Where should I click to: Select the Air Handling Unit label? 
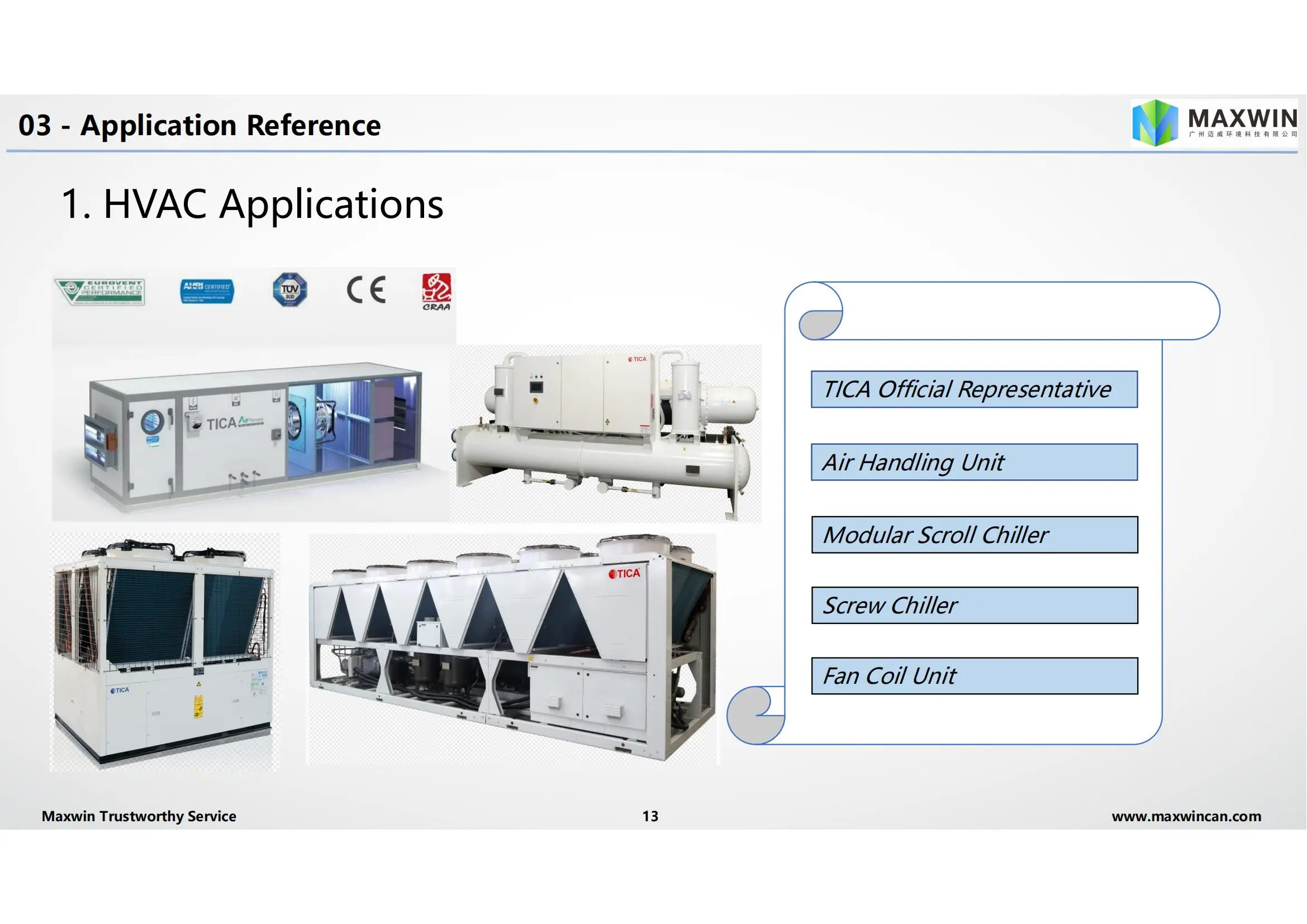point(974,463)
